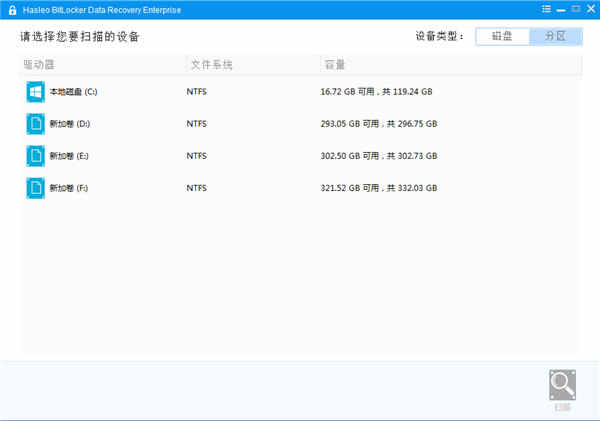Minimize the Hasleo BitLocker window

point(561,9)
